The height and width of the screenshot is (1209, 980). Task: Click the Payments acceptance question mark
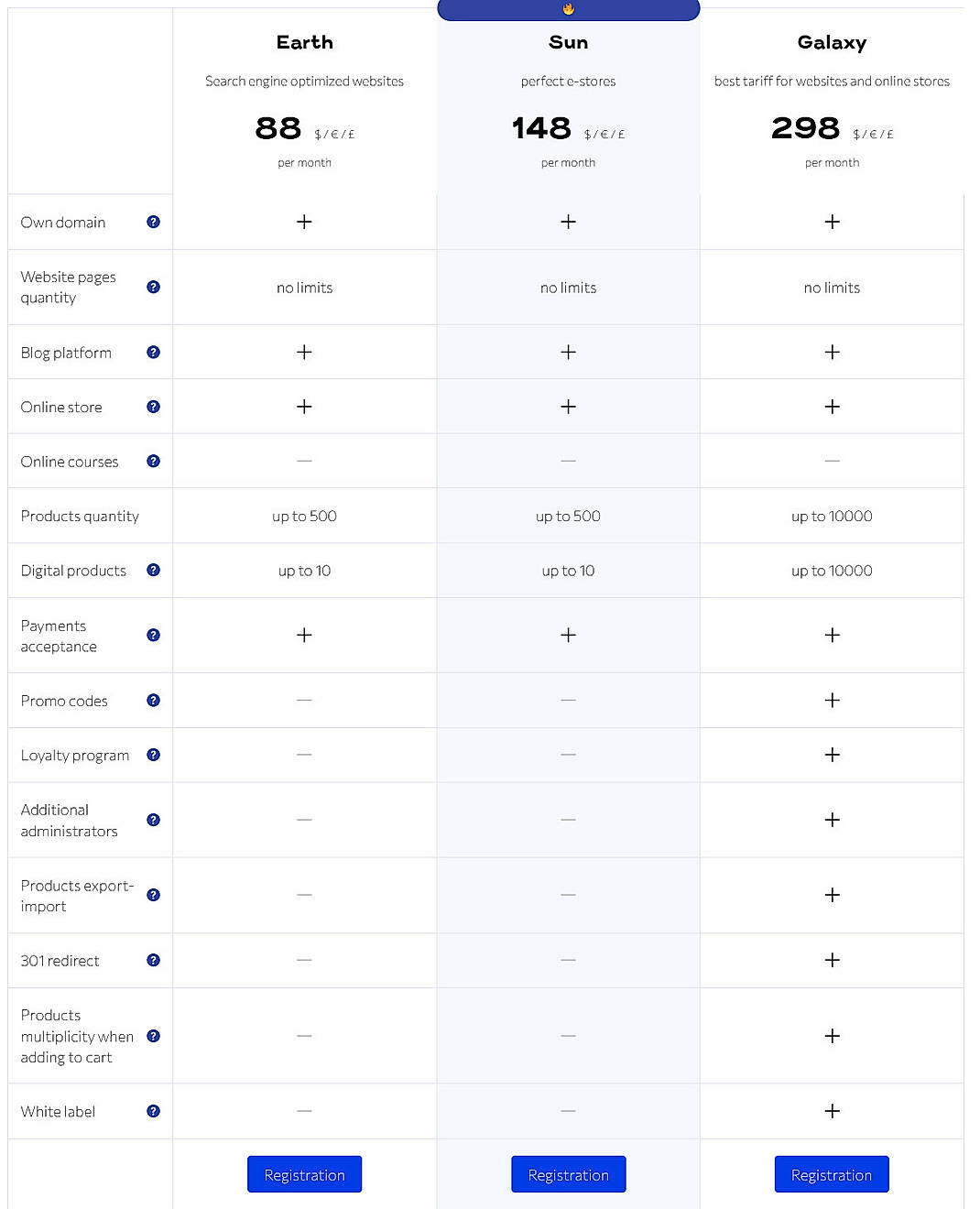[153, 635]
